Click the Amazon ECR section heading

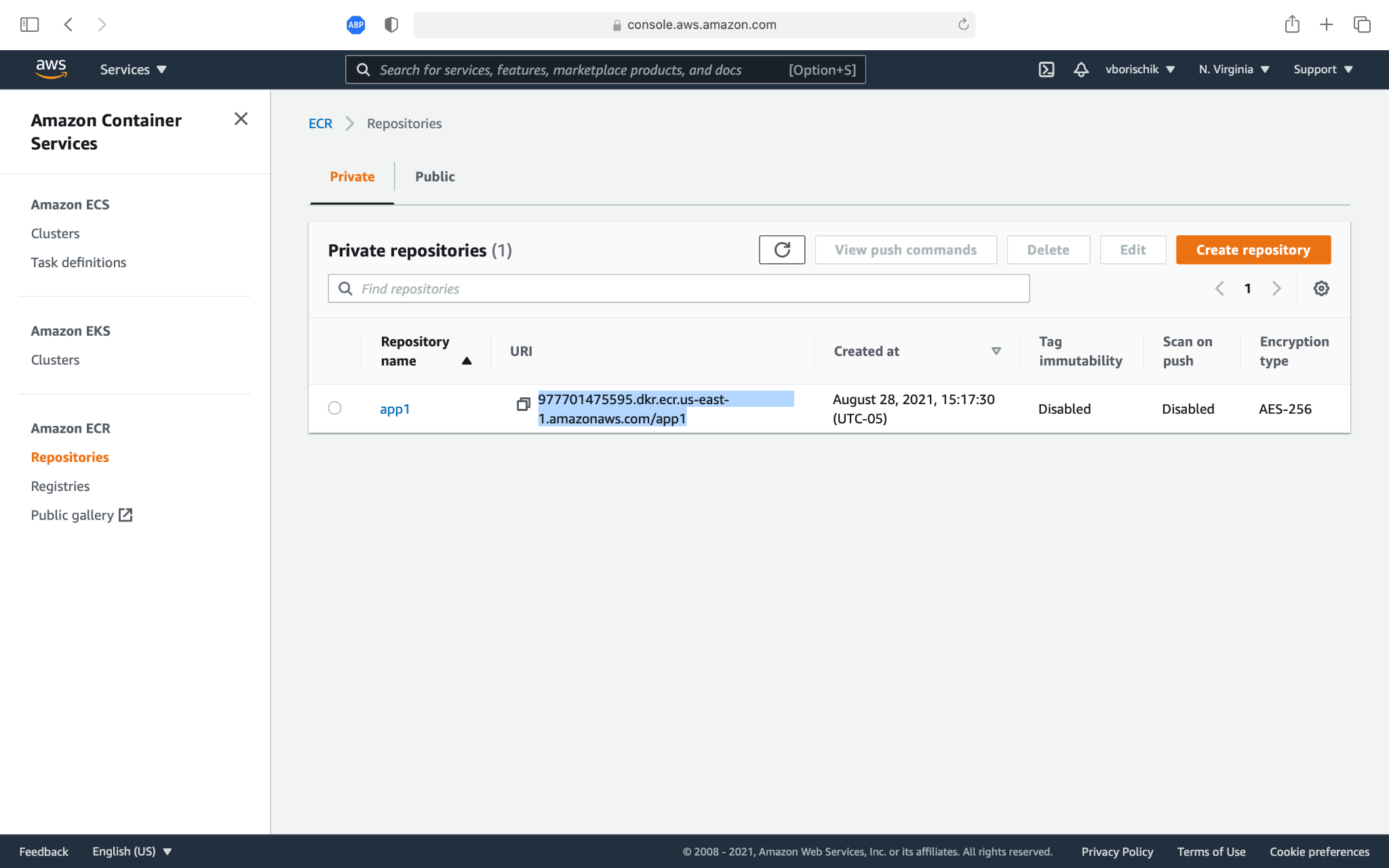point(71,429)
